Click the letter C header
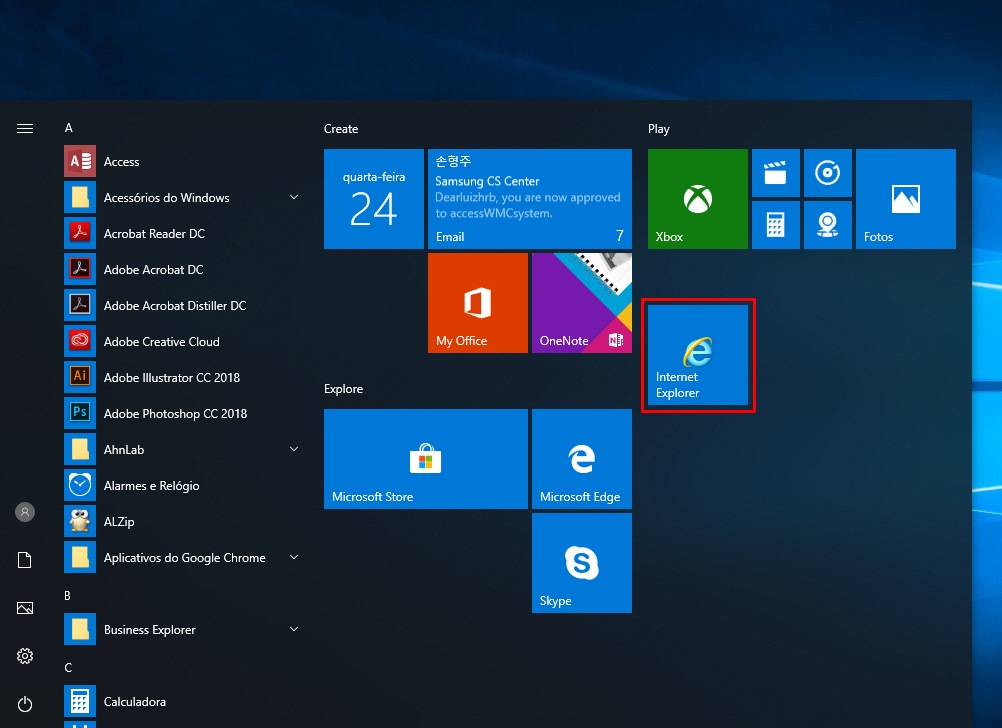Screen dimensions: 1002x728 click(68, 668)
